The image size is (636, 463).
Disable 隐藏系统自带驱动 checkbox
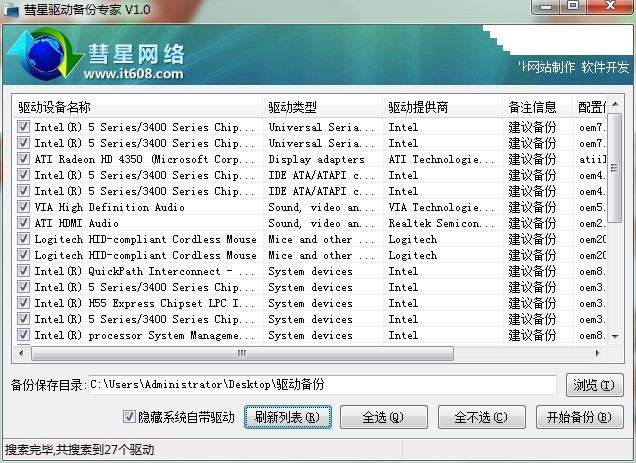[x=128, y=416]
